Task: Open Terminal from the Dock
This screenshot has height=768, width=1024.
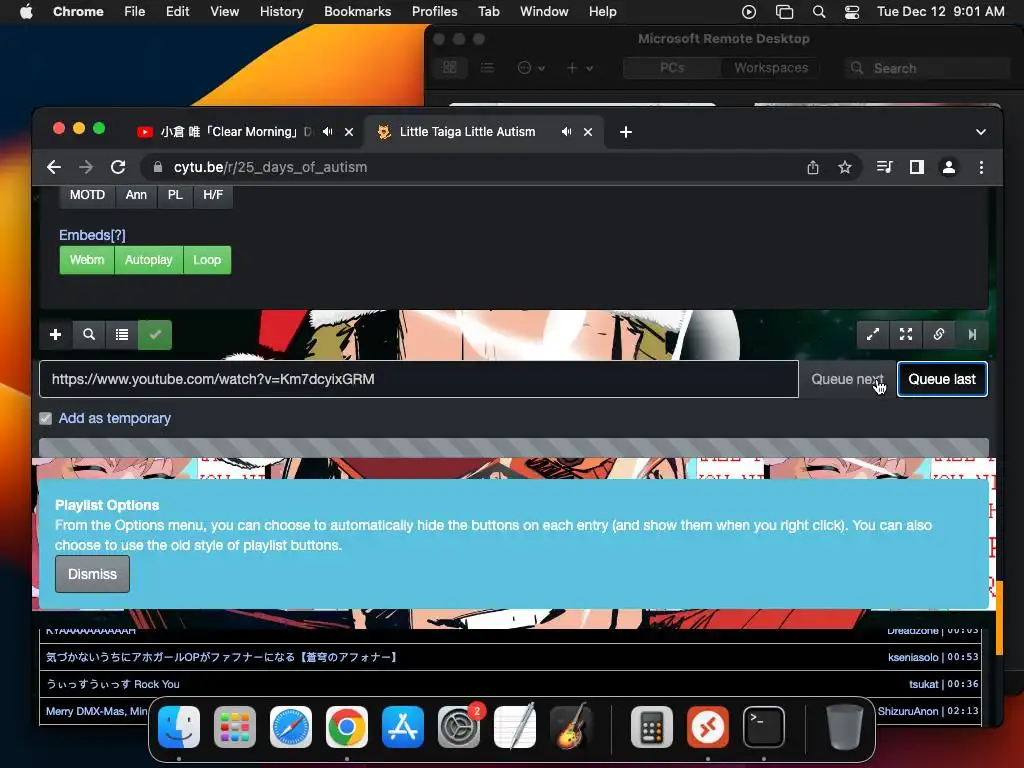Action: tap(763, 727)
